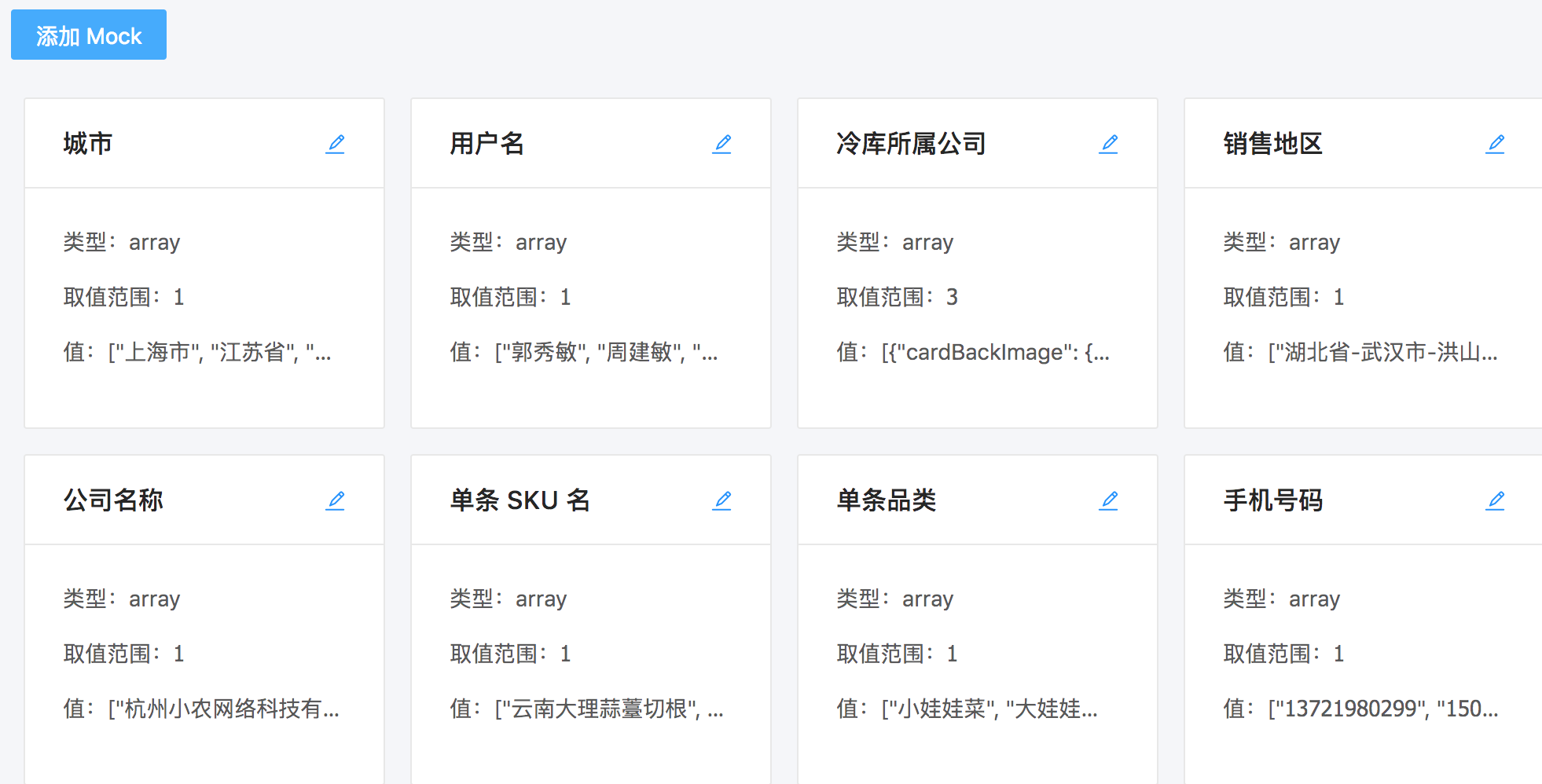
Task: Click the 销售地区 card title
Action: (x=1274, y=144)
